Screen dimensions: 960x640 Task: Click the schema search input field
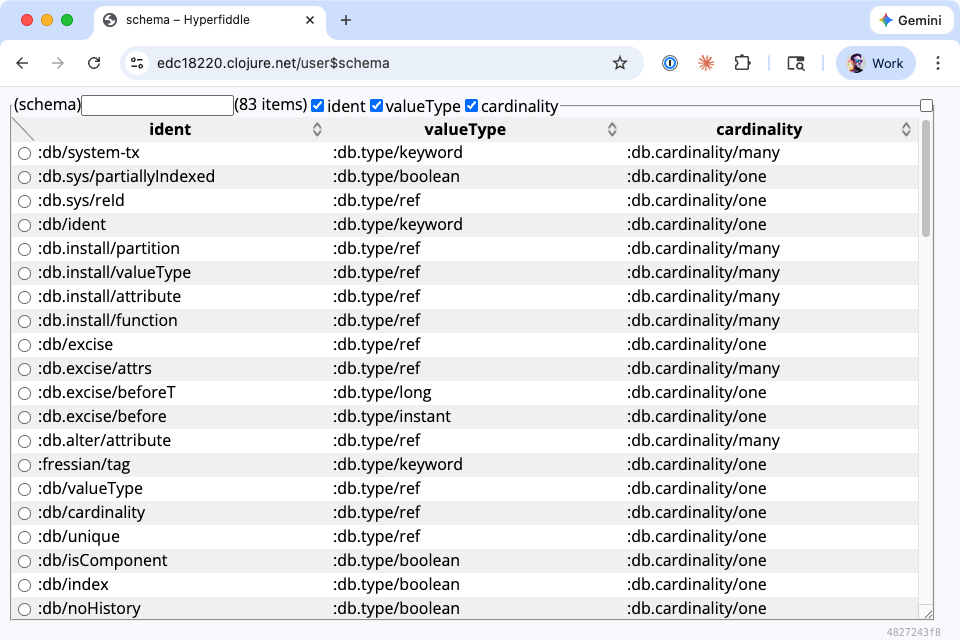click(x=157, y=105)
